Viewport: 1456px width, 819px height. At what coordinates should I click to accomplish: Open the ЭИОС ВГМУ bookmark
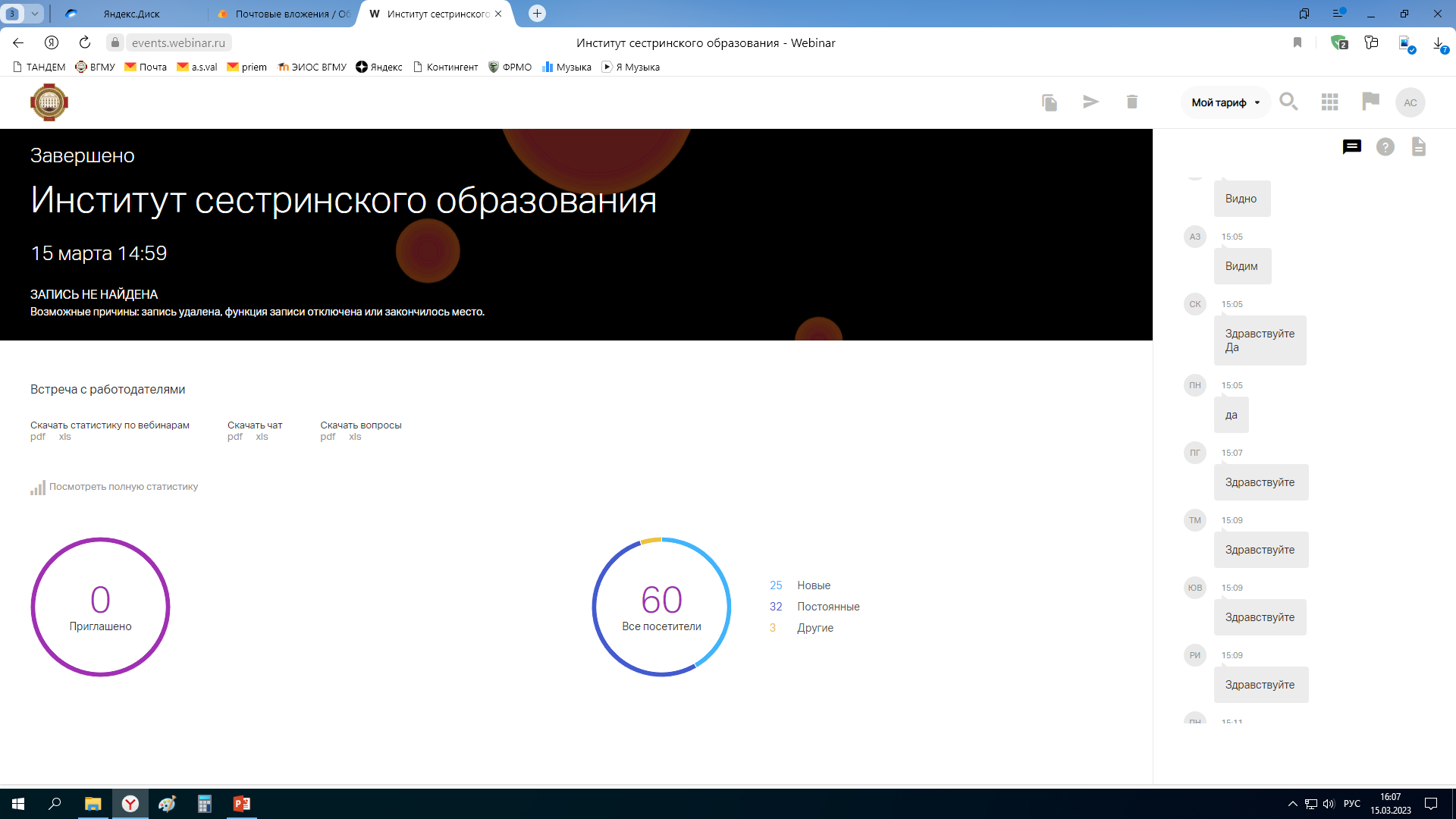[312, 67]
